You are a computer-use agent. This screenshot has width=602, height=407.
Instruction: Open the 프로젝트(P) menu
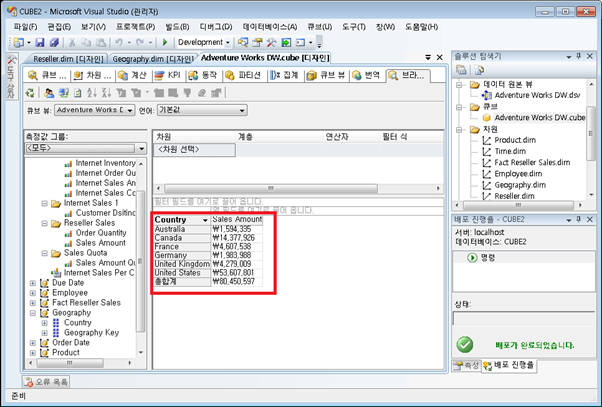(136, 27)
